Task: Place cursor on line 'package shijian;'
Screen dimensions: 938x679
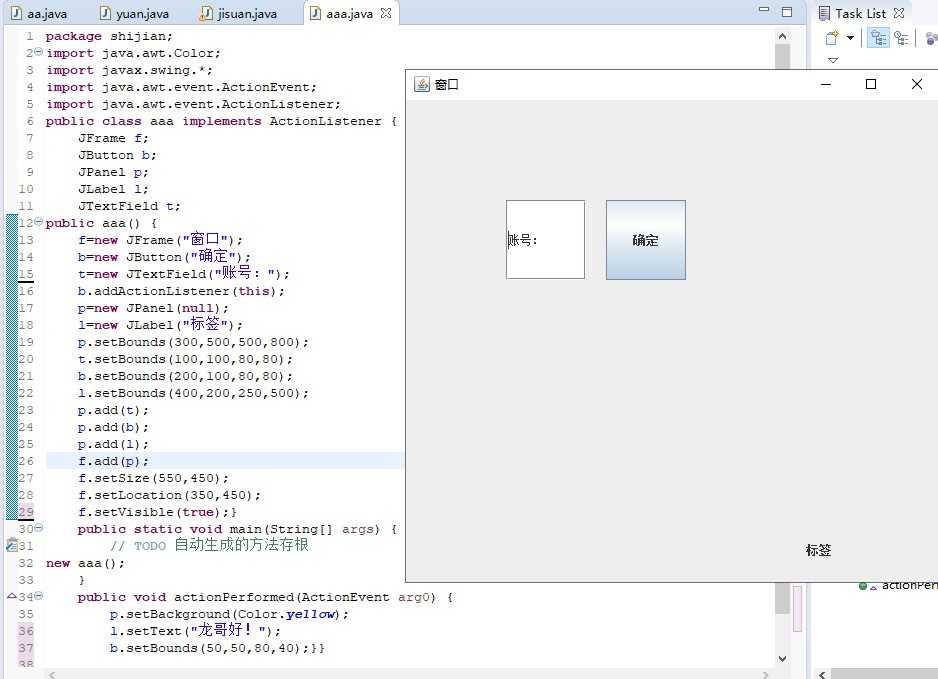Action: pos(109,36)
